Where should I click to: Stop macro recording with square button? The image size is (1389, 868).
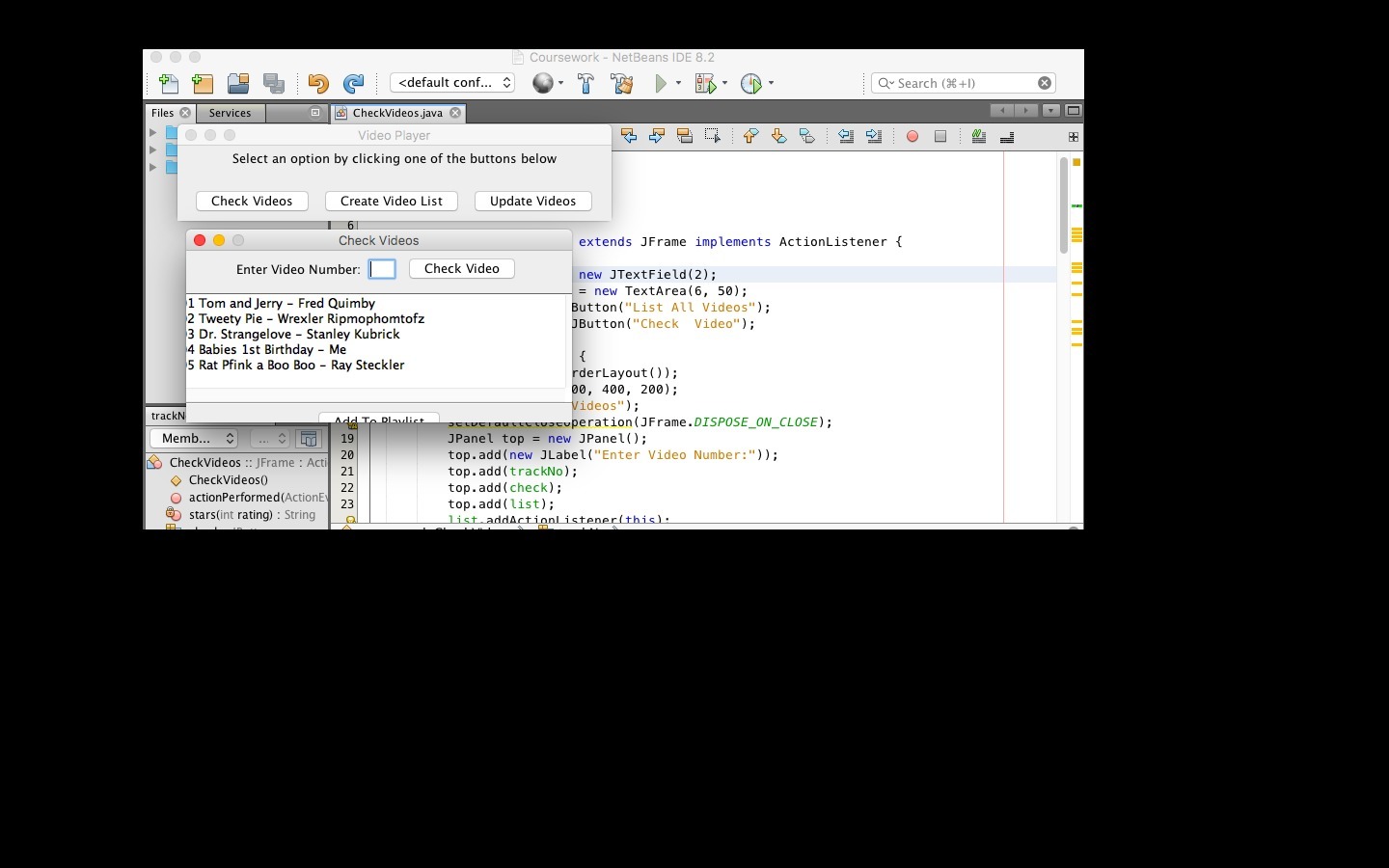click(940, 137)
